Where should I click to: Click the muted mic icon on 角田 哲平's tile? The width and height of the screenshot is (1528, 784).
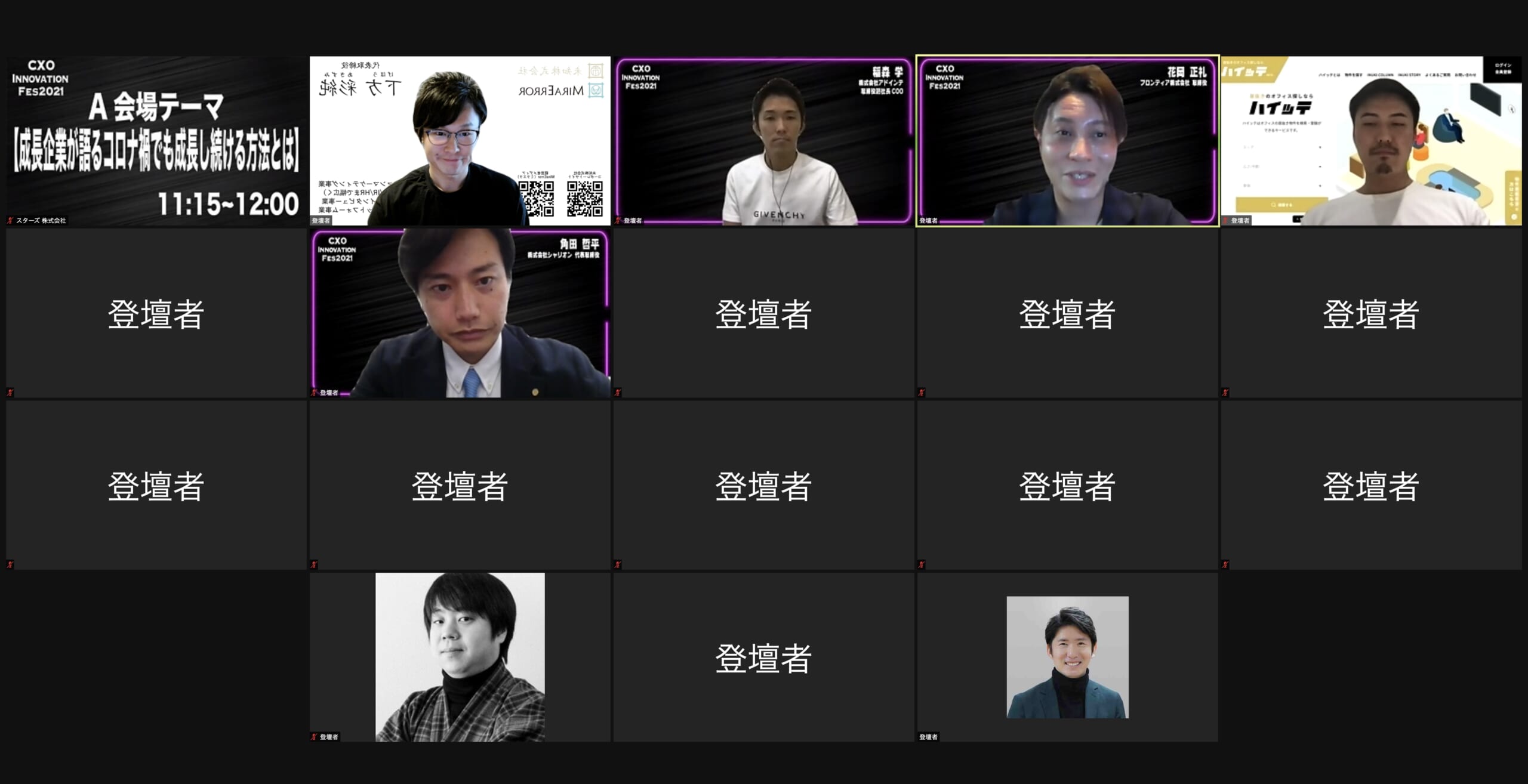314,393
